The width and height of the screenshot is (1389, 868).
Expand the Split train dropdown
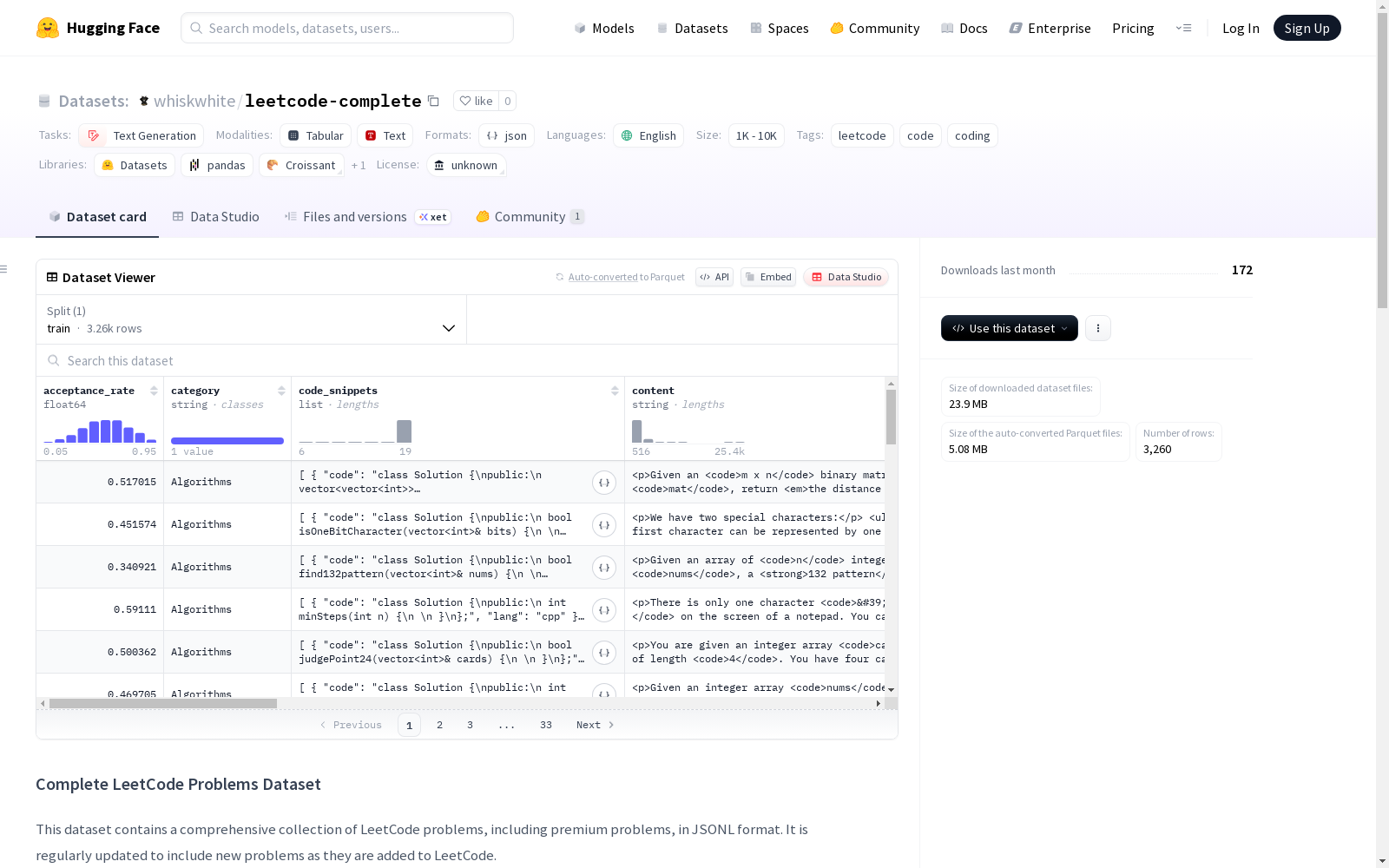point(252,319)
